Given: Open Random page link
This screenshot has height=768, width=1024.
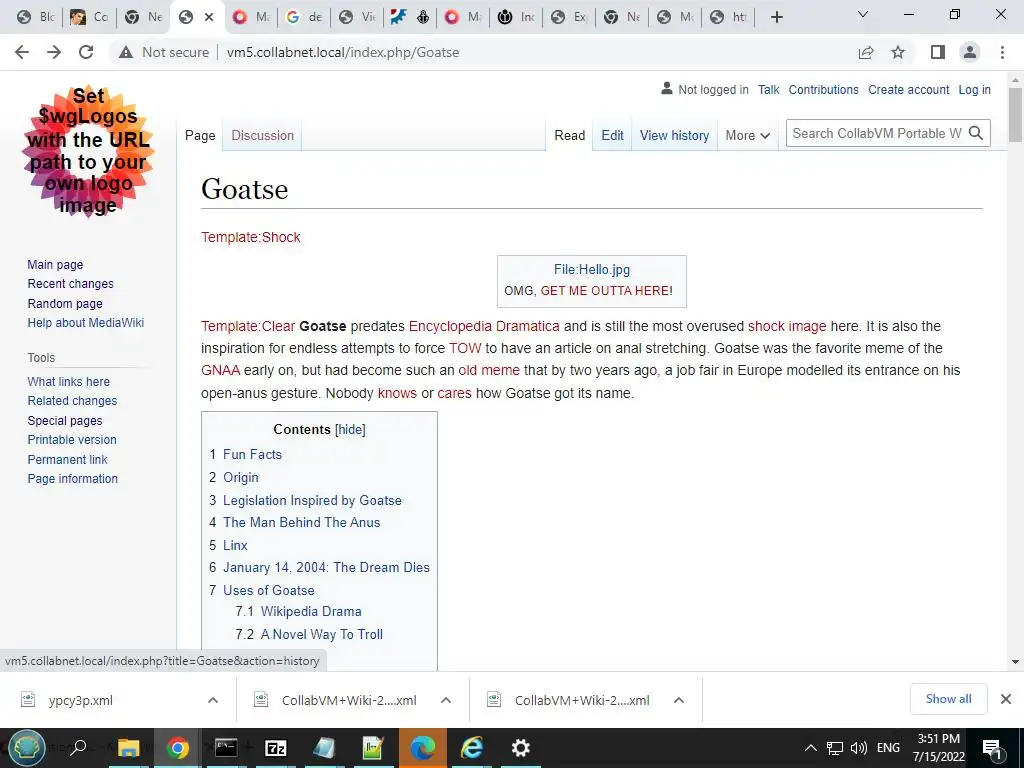Looking at the screenshot, I should 65,303.
